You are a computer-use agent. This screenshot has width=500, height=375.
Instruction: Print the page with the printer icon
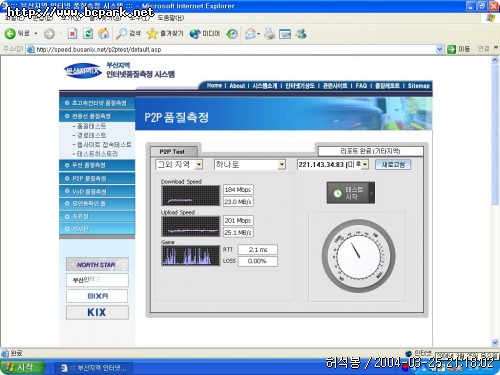[x=269, y=34]
